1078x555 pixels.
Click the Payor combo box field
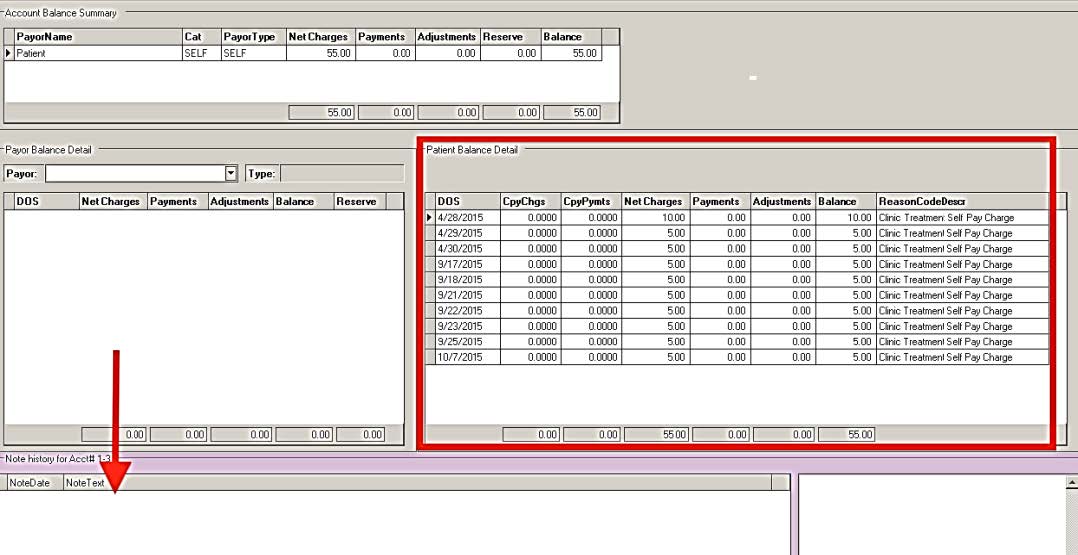[x=134, y=174]
